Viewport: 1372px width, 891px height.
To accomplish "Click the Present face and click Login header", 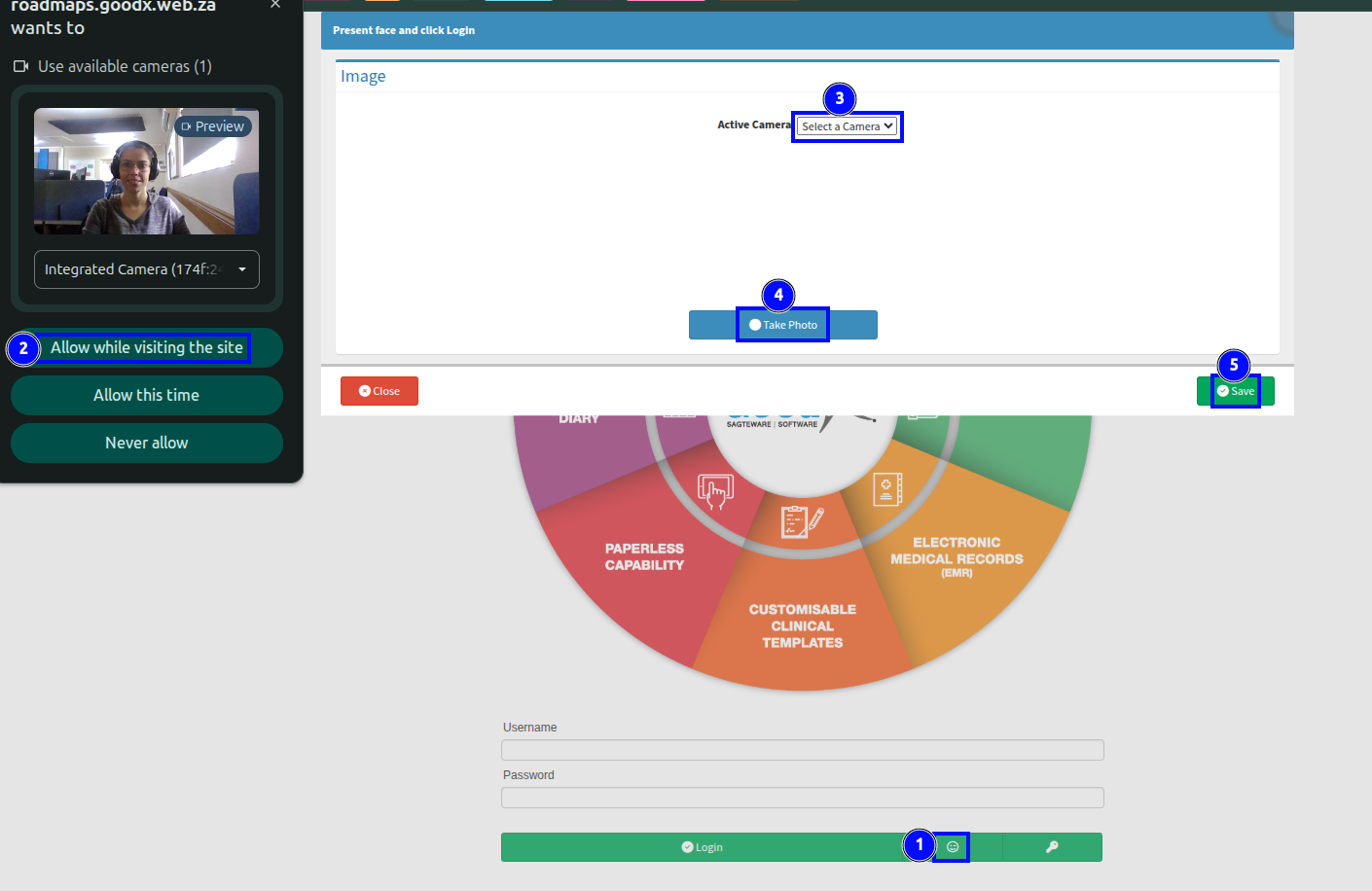I will 404,30.
